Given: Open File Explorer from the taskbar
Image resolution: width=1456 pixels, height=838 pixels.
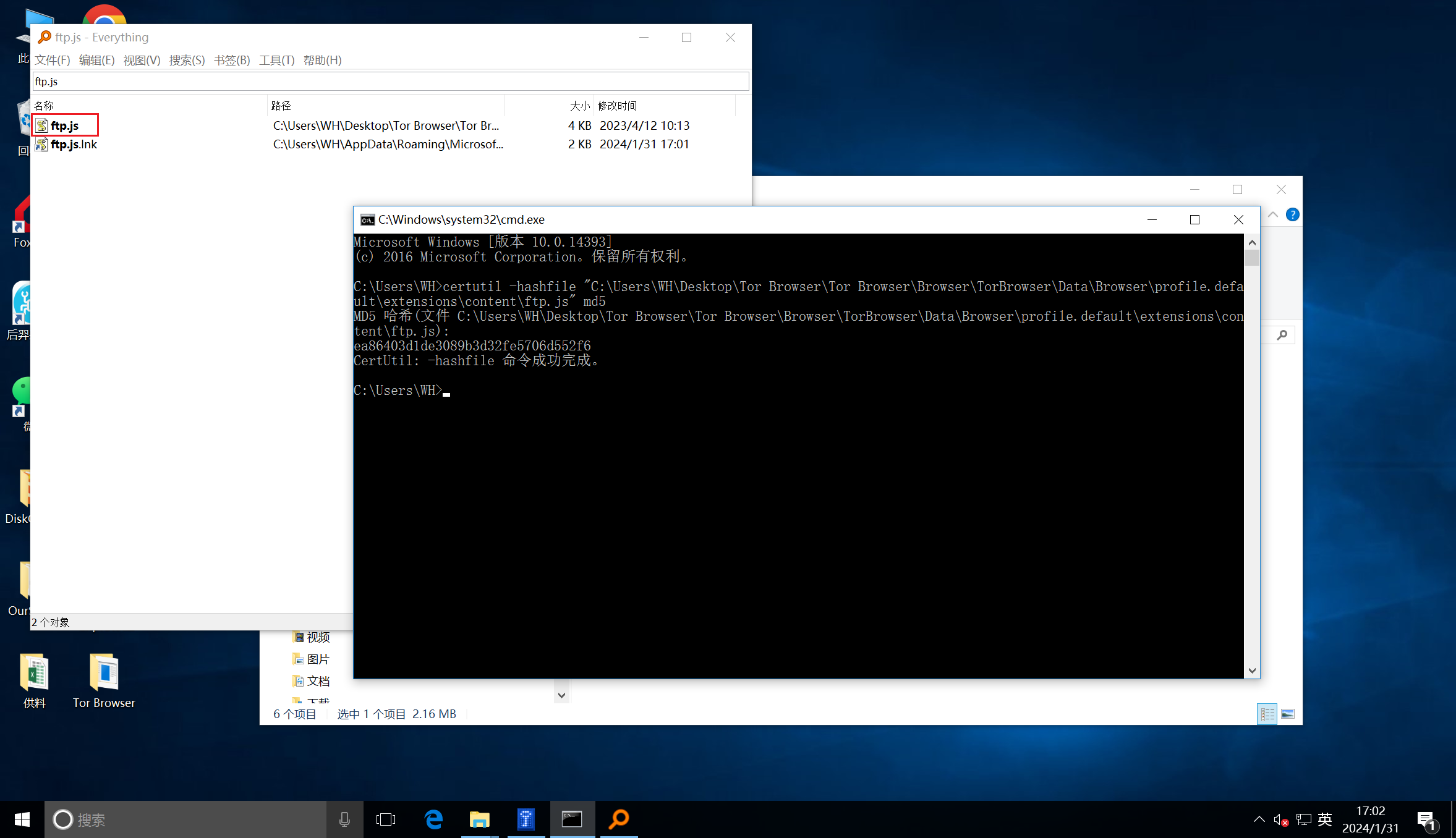Looking at the screenshot, I should 479,819.
